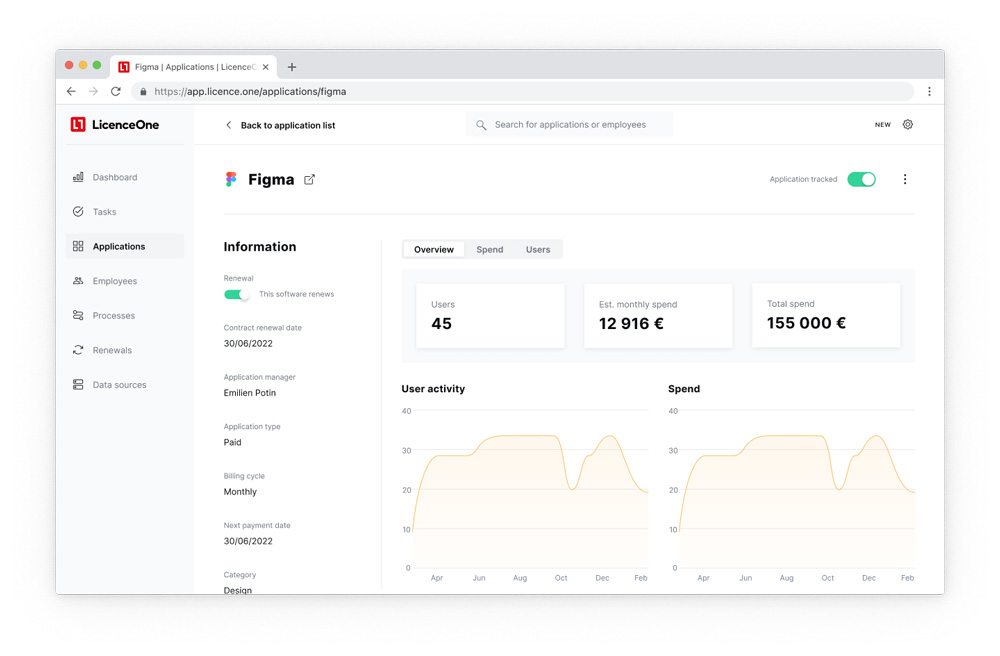Click the Processes flow icon
Image resolution: width=1000 pixels, height=656 pixels.
click(78, 316)
